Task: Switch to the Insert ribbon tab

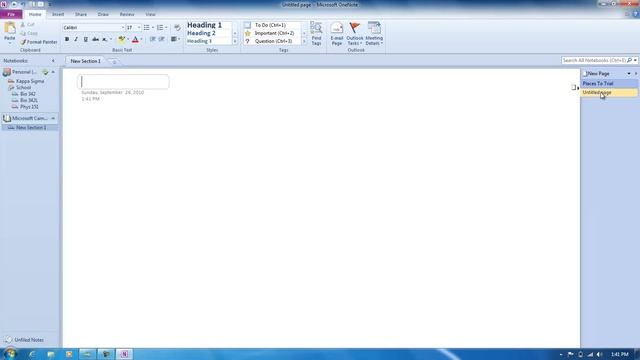Action: (58, 14)
